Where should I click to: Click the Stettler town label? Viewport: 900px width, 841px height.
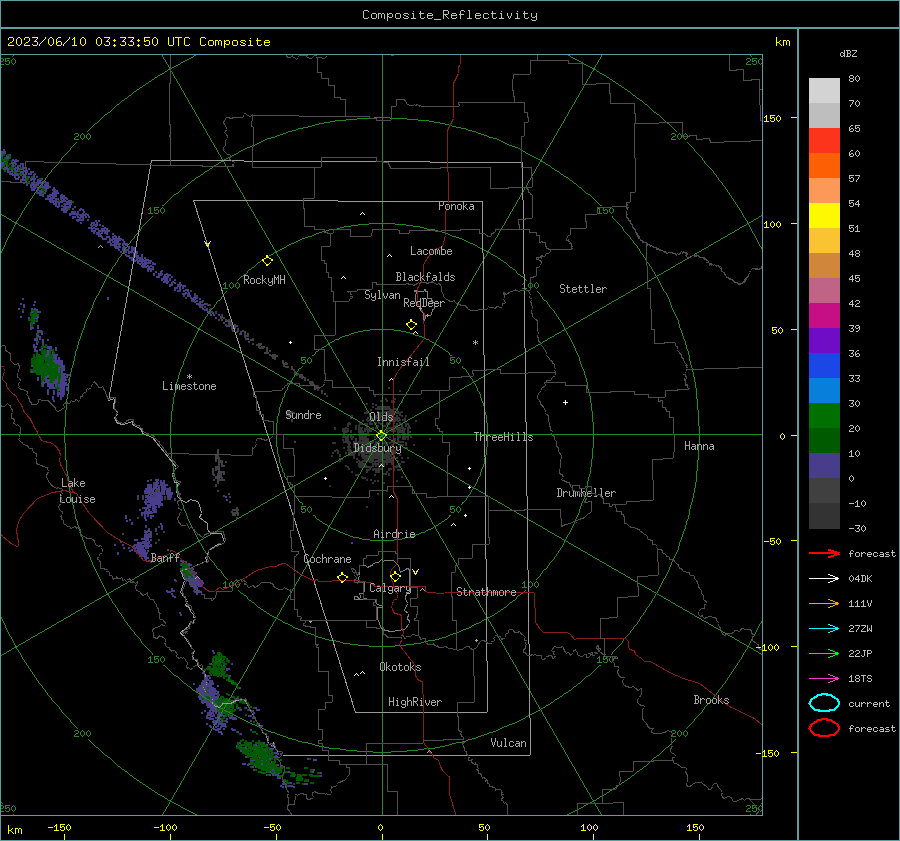[x=583, y=289]
